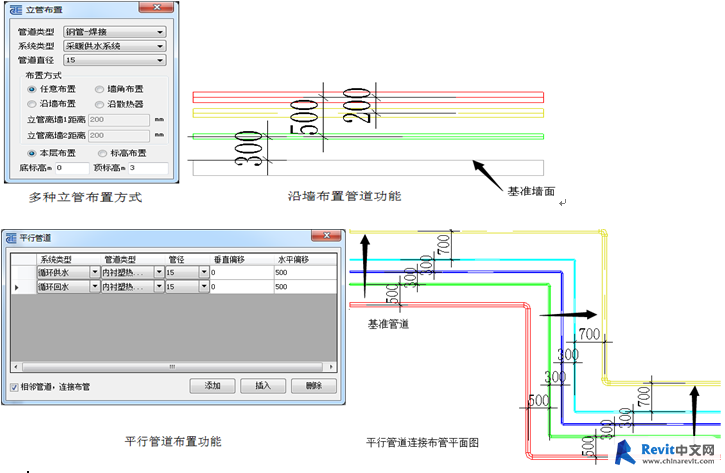Click the 立管布置 dialog title icon
Viewport: 725px width, 473px height.
tap(16, 10)
